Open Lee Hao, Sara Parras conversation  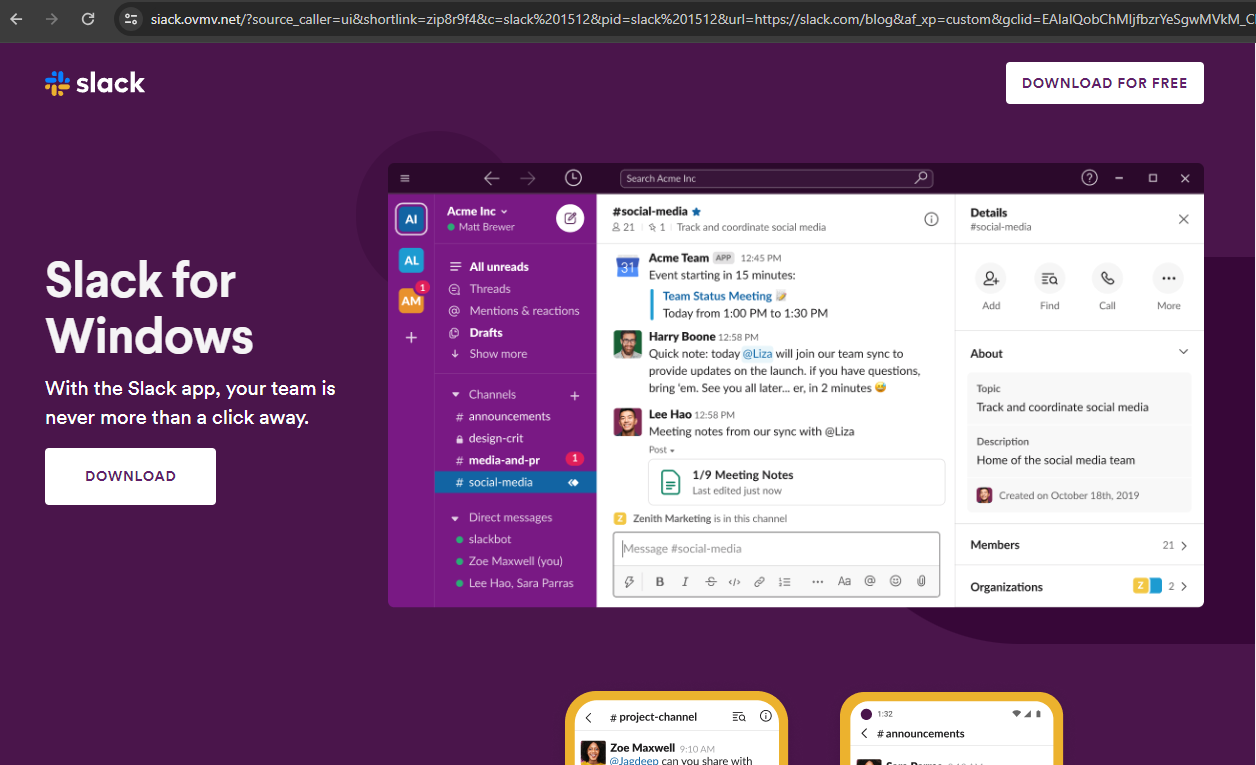(x=521, y=583)
